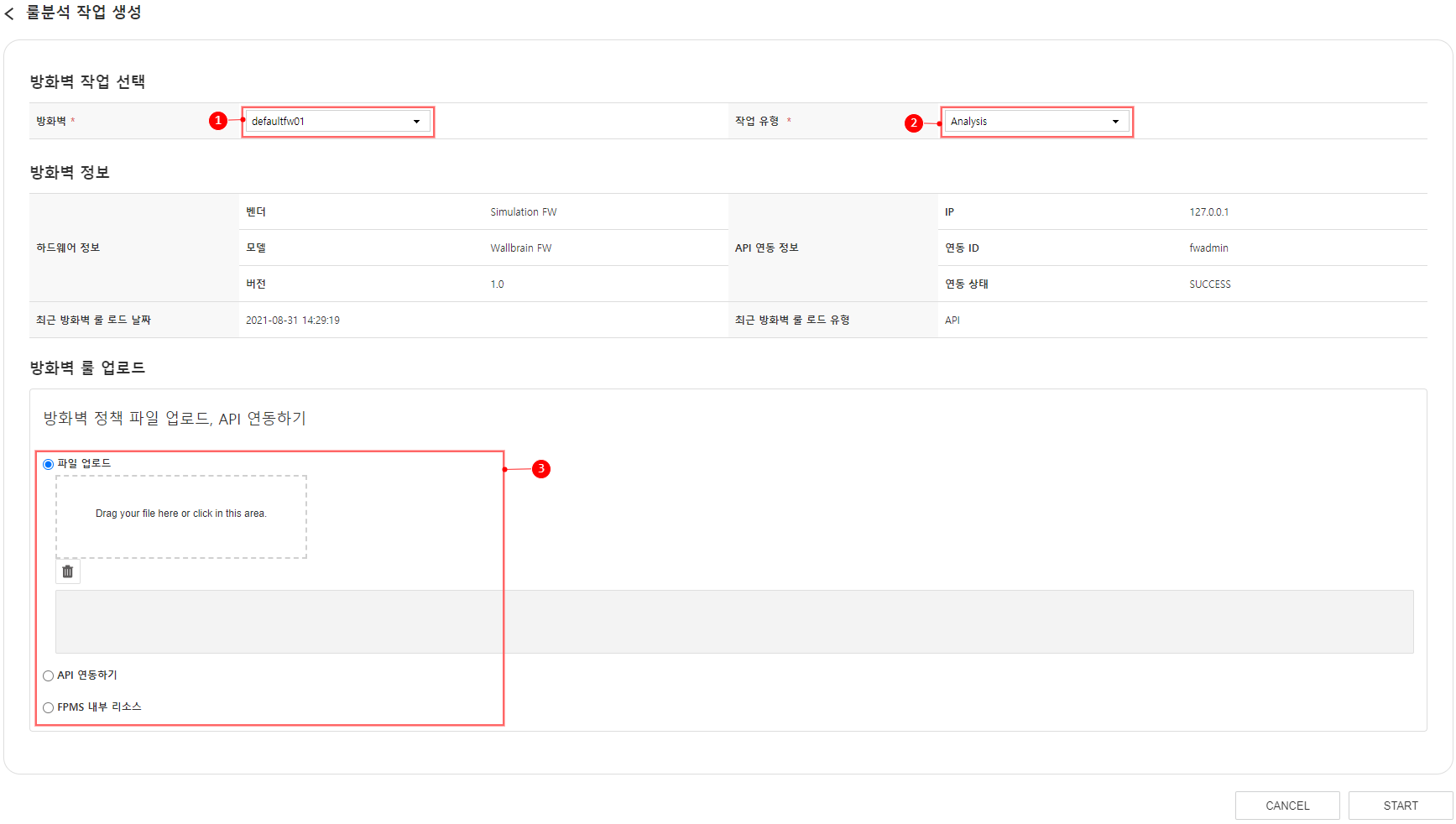Click the file drop area to upload
The height and width of the screenshot is (824, 1456).
click(x=181, y=517)
